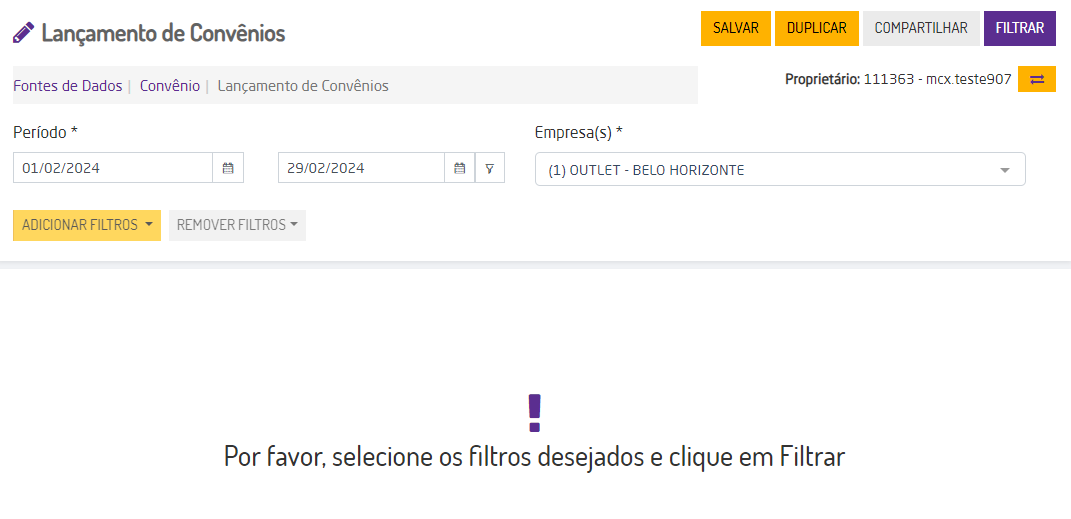Click the Compartilhar button
Viewport: 1071px width, 519px height.
point(921,28)
